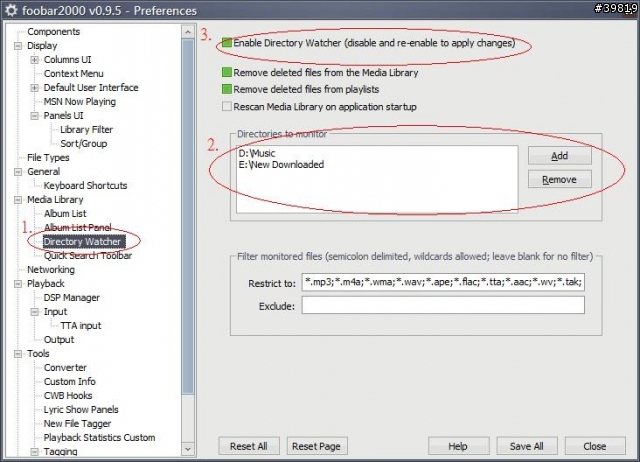Screen dimensions: 640x462
Task: Open Playback Statistics Custom settings
Action: point(100,438)
